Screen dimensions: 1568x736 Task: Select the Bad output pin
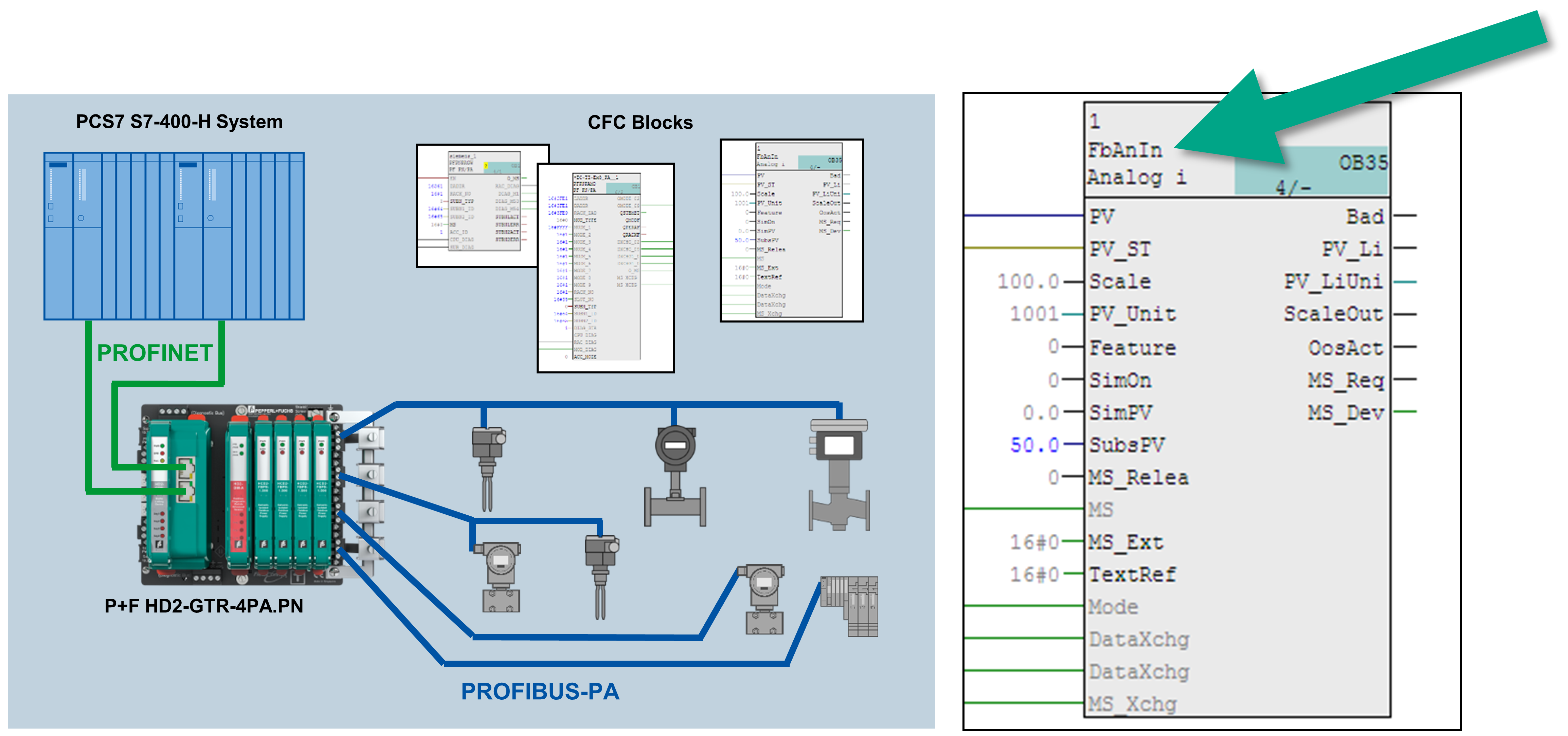click(x=1365, y=216)
